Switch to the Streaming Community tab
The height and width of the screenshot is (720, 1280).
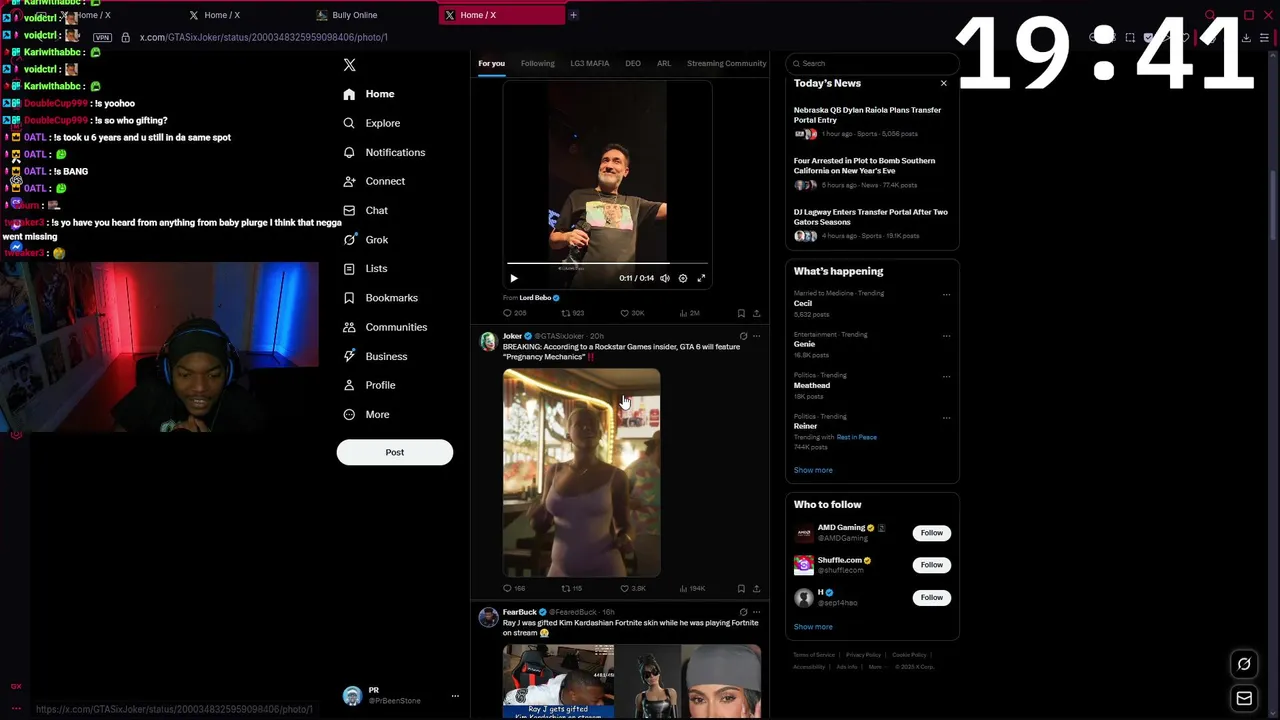(x=727, y=63)
